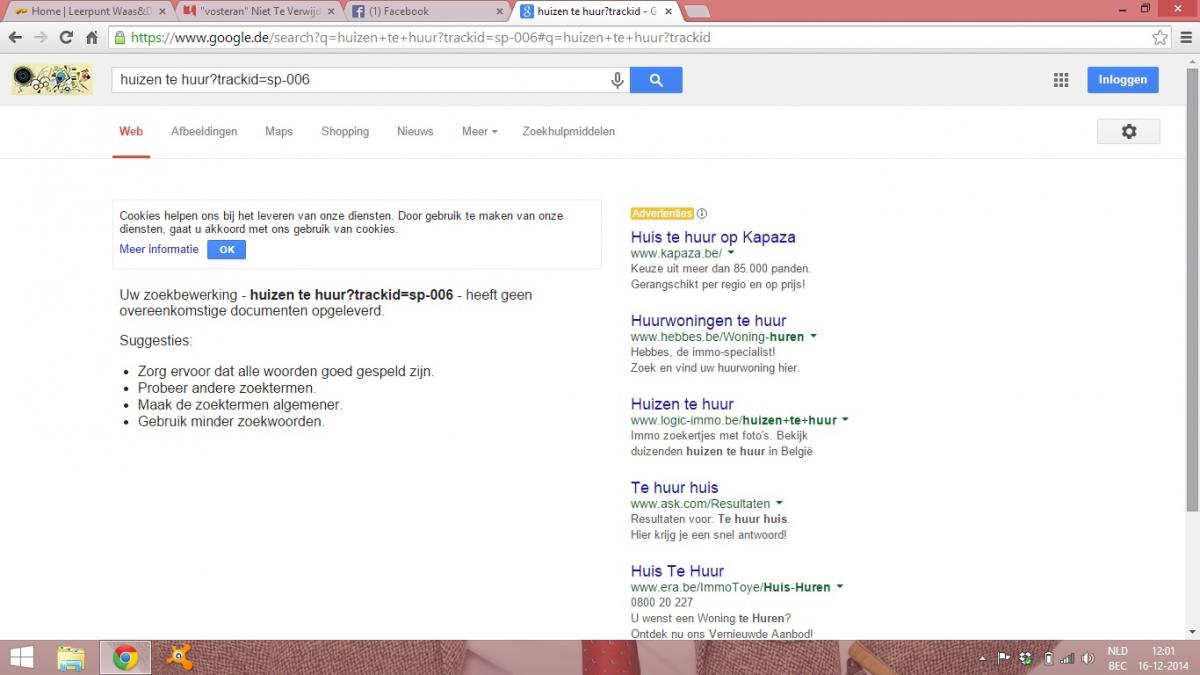The height and width of the screenshot is (675, 1200).
Task: Click the NLD BEC language indicator
Action: click(x=1117, y=658)
